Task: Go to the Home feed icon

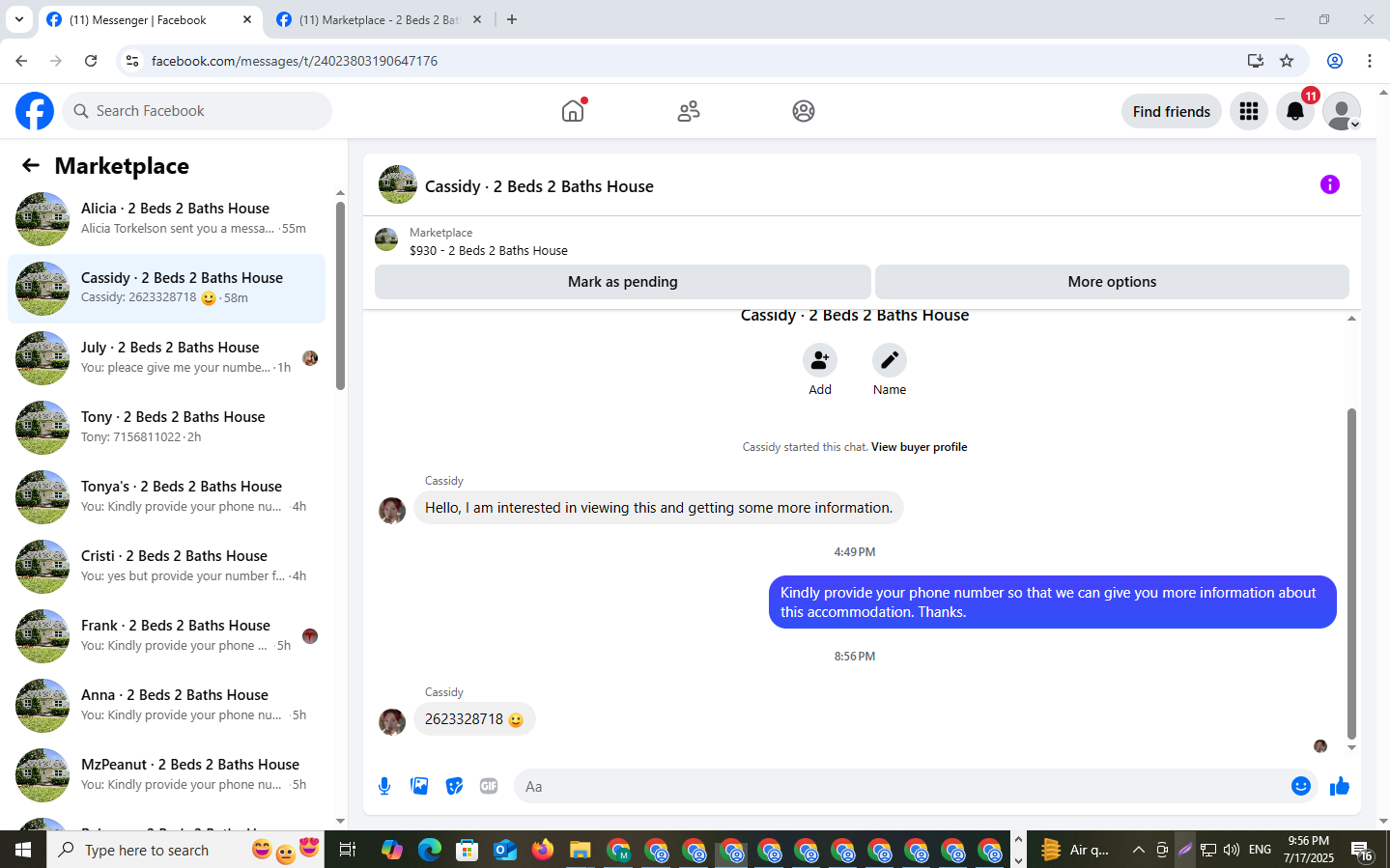Action: (x=573, y=111)
